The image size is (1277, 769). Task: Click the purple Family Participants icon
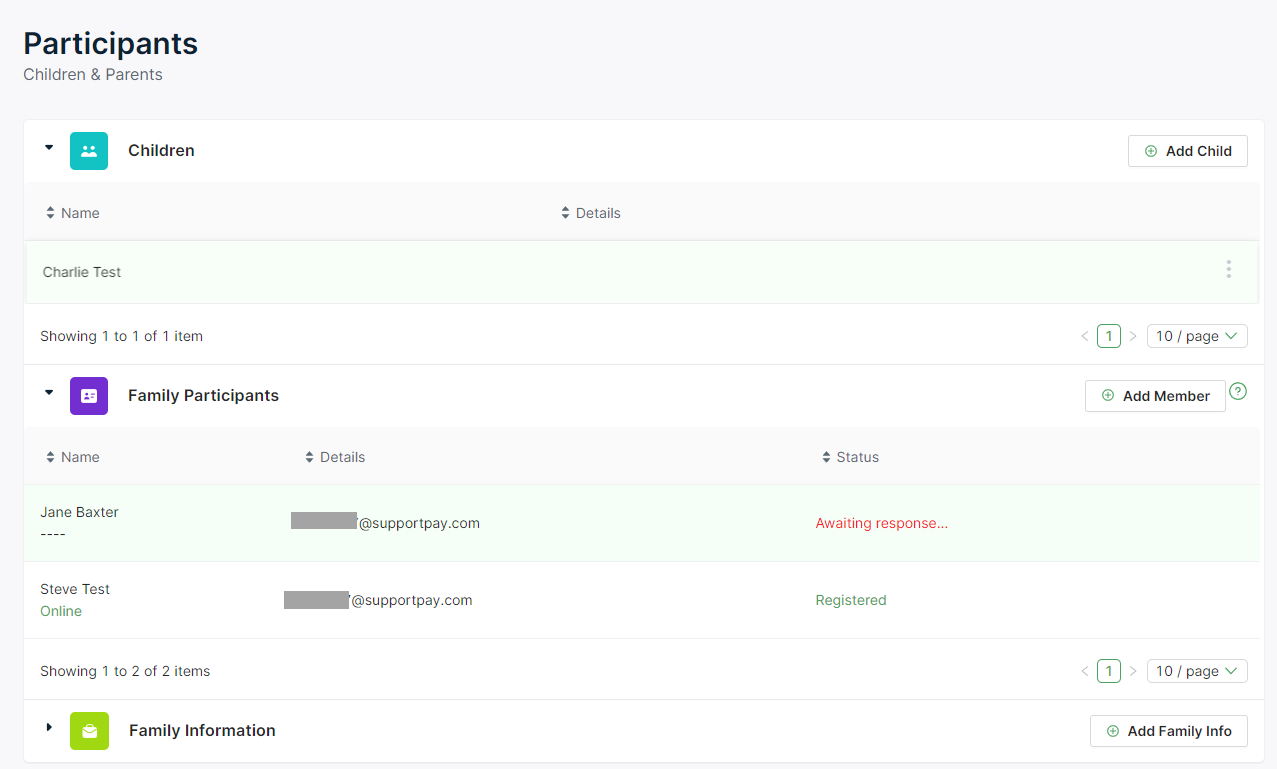(x=89, y=396)
